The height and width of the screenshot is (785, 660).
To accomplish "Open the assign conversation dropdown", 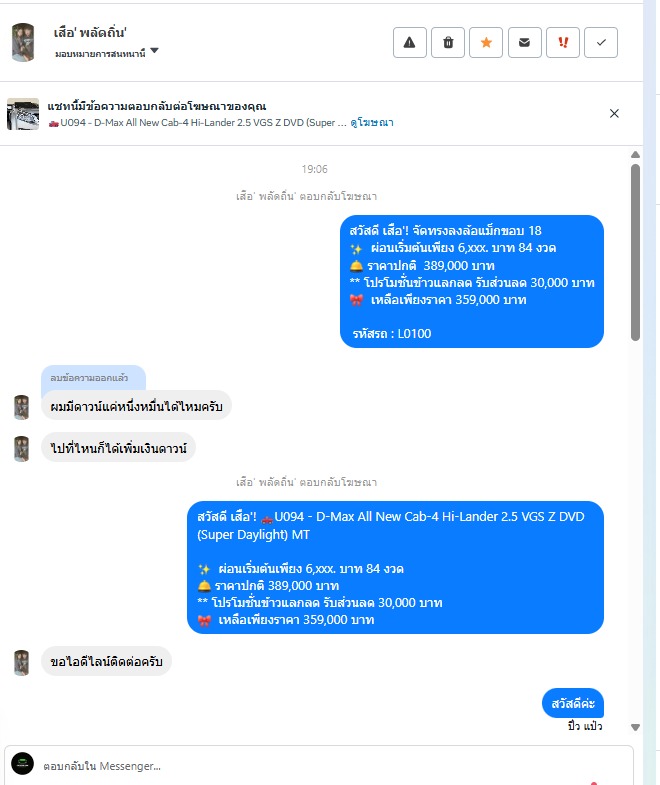I will tap(107, 53).
